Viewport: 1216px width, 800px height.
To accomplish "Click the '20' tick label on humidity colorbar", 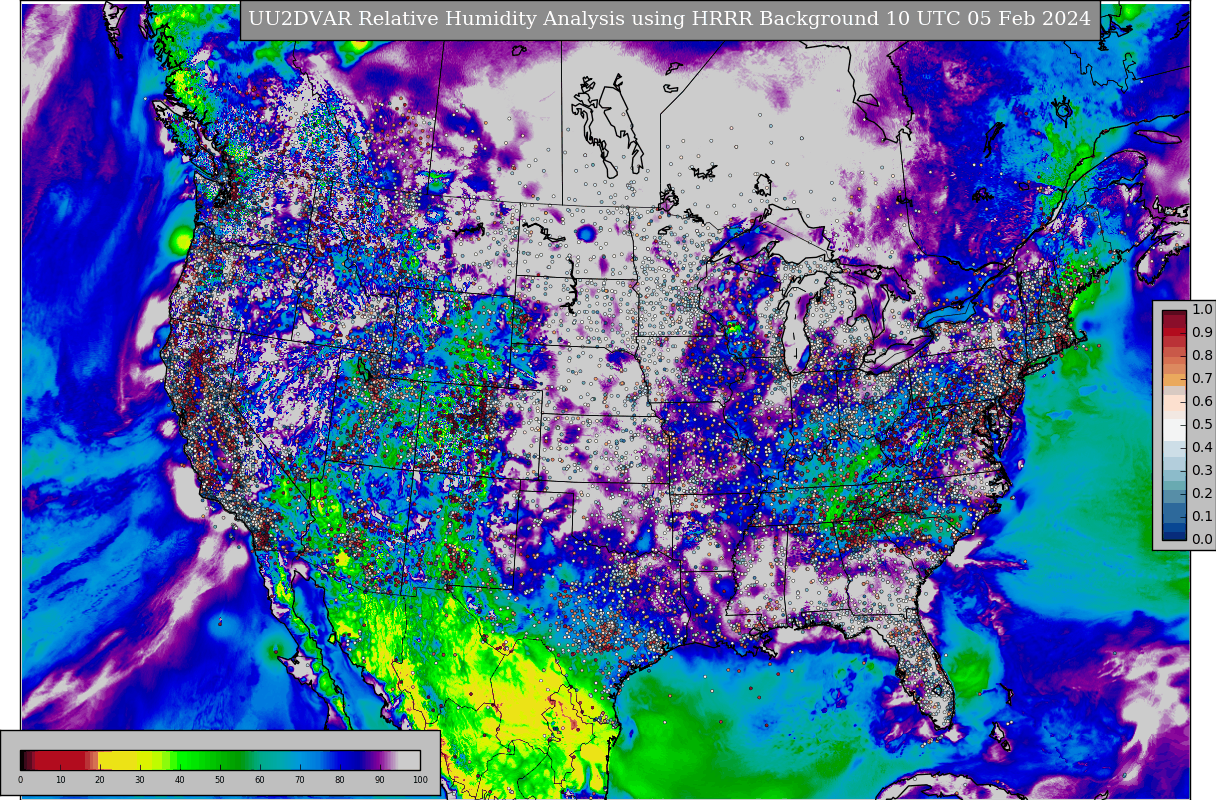I will point(100,780).
